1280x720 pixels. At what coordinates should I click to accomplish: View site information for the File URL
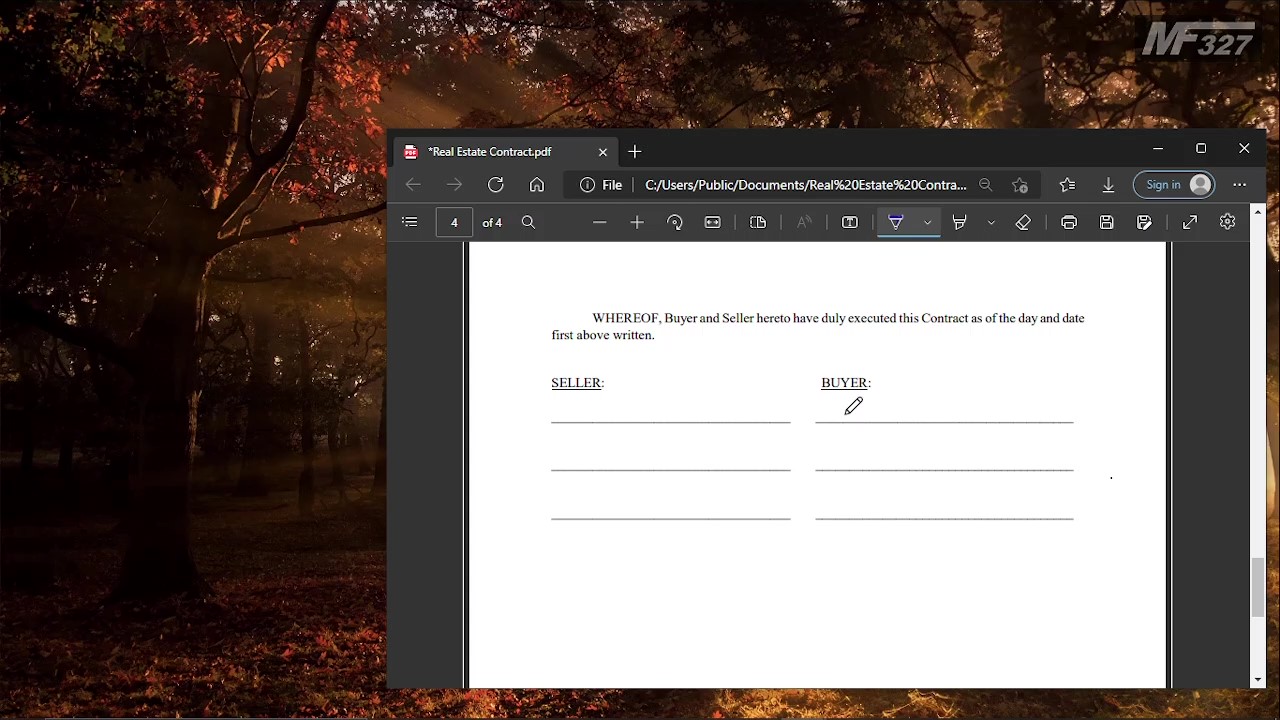click(601, 185)
